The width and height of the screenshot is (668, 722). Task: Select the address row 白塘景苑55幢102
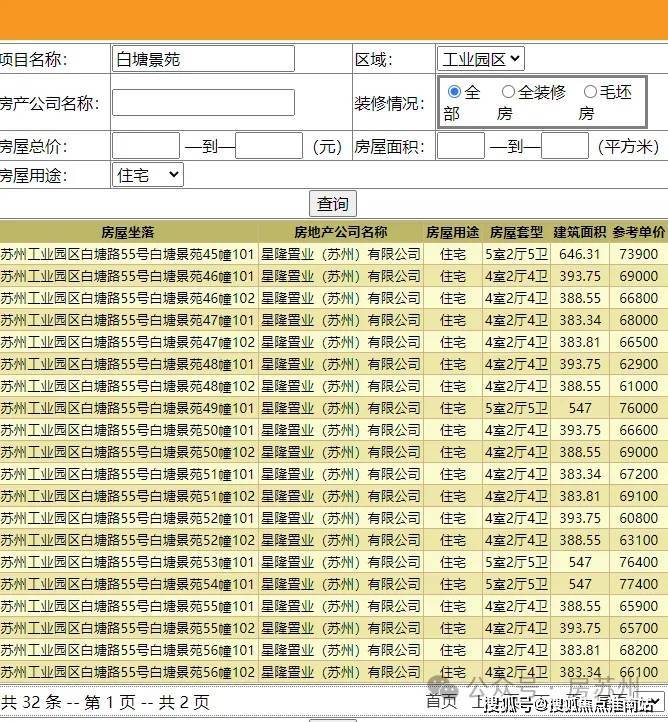click(128, 628)
